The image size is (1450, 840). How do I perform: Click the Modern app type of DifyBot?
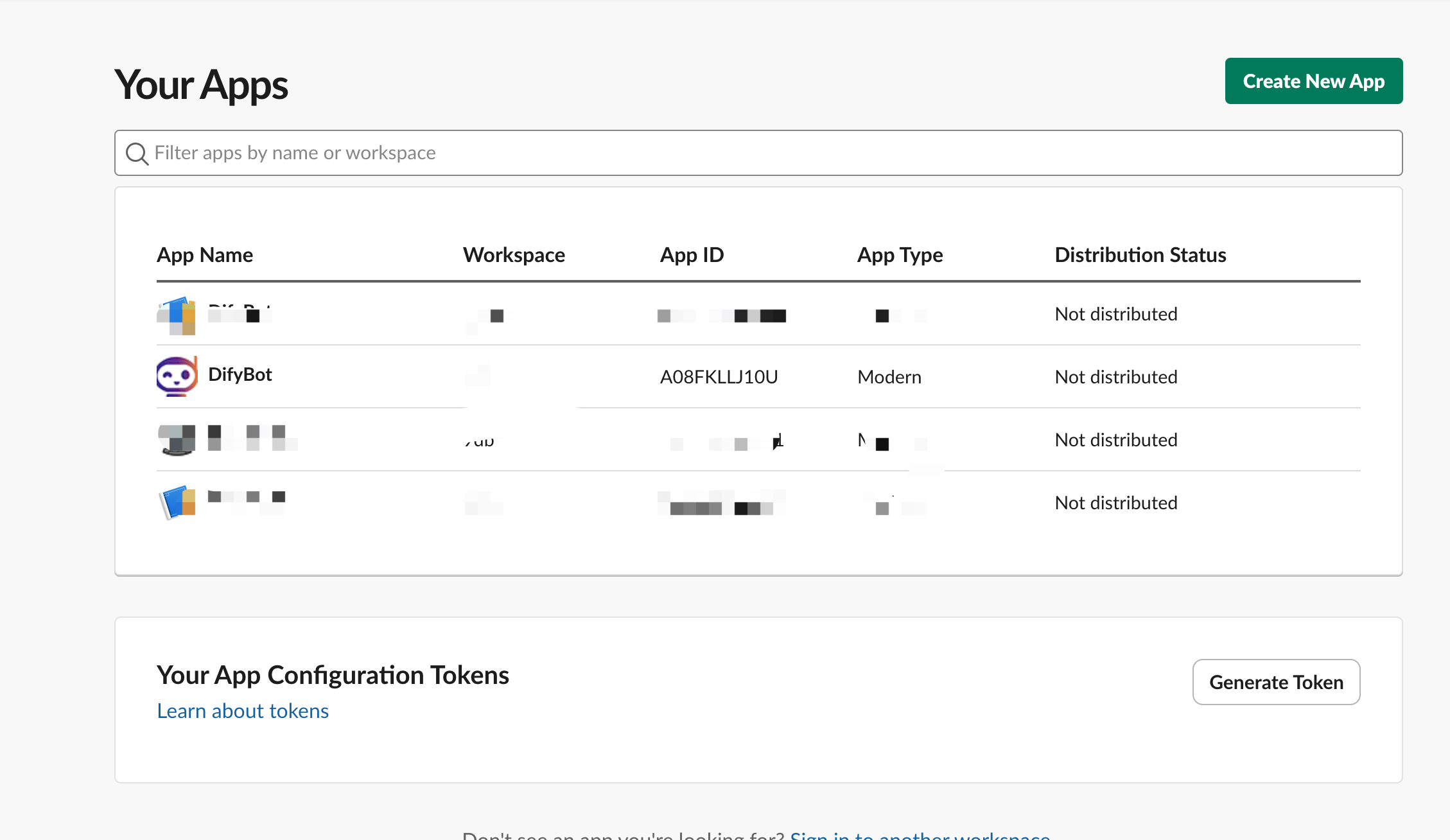(x=889, y=377)
